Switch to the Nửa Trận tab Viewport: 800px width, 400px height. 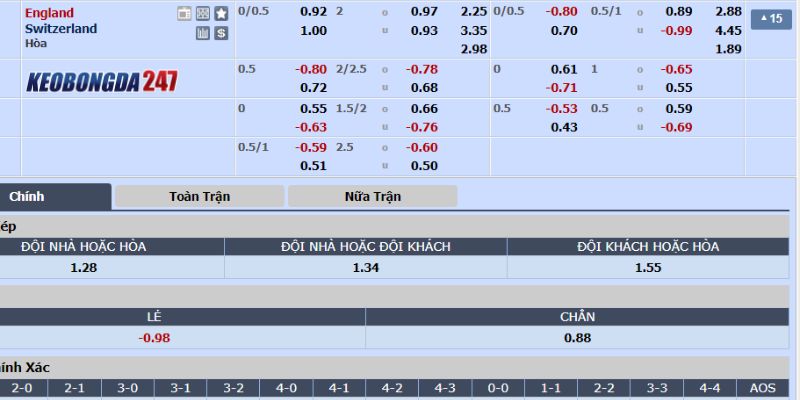(x=372, y=196)
